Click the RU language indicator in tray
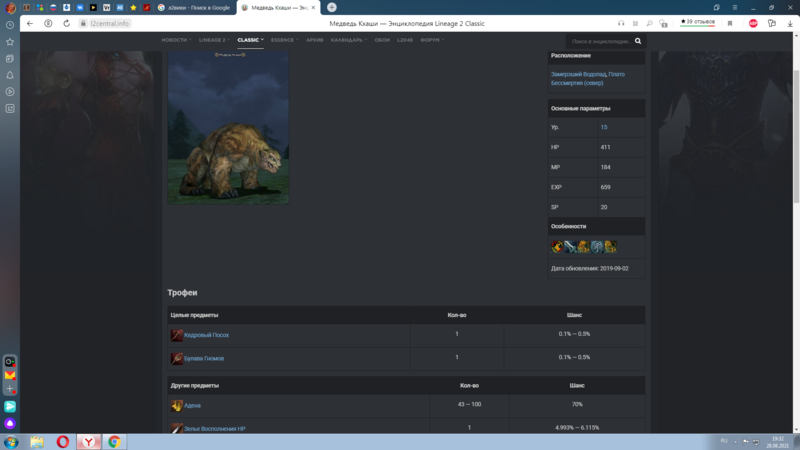The height and width of the screenshot is (450, 800). point(724,440)
